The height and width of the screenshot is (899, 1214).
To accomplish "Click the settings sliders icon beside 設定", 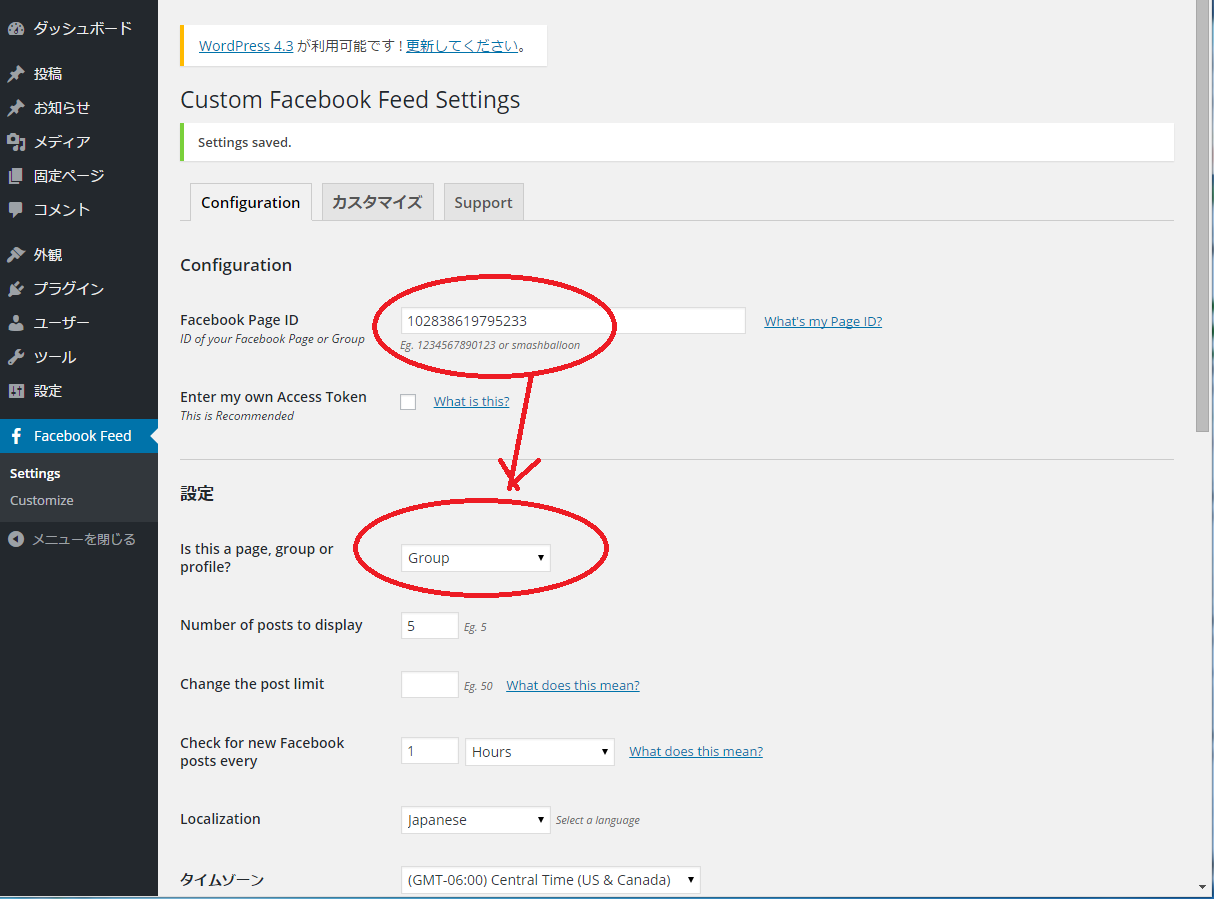I will [16, 391].
